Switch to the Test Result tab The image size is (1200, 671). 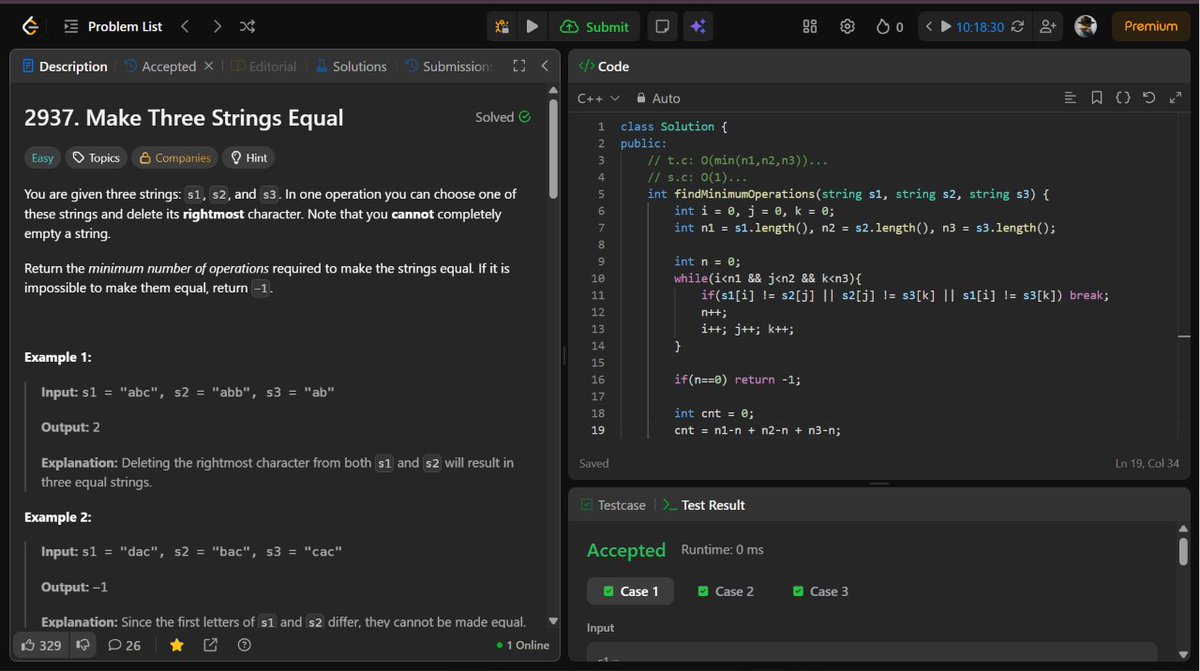[704, 505]
